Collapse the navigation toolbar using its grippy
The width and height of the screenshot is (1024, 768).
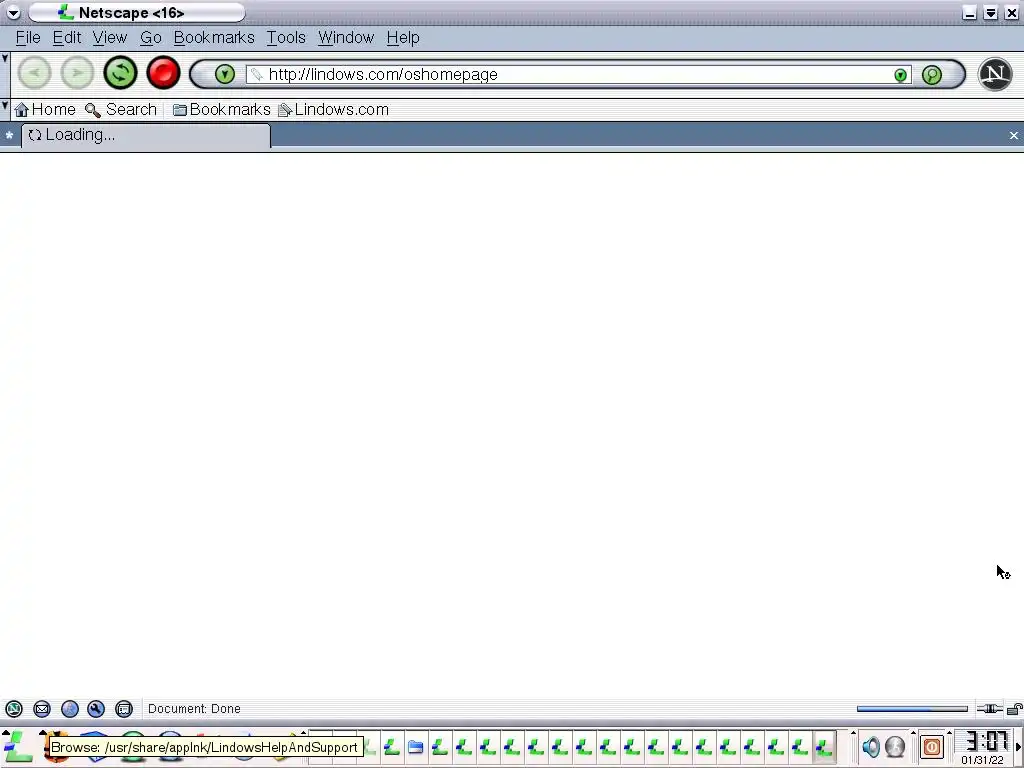5,73
